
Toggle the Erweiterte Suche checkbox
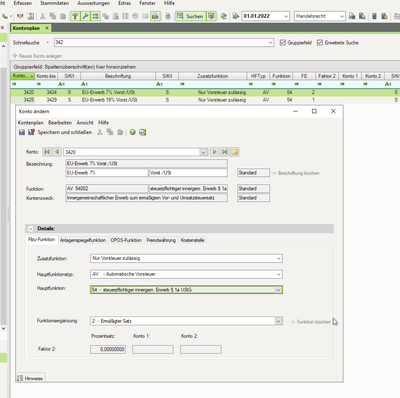point(320,43)
